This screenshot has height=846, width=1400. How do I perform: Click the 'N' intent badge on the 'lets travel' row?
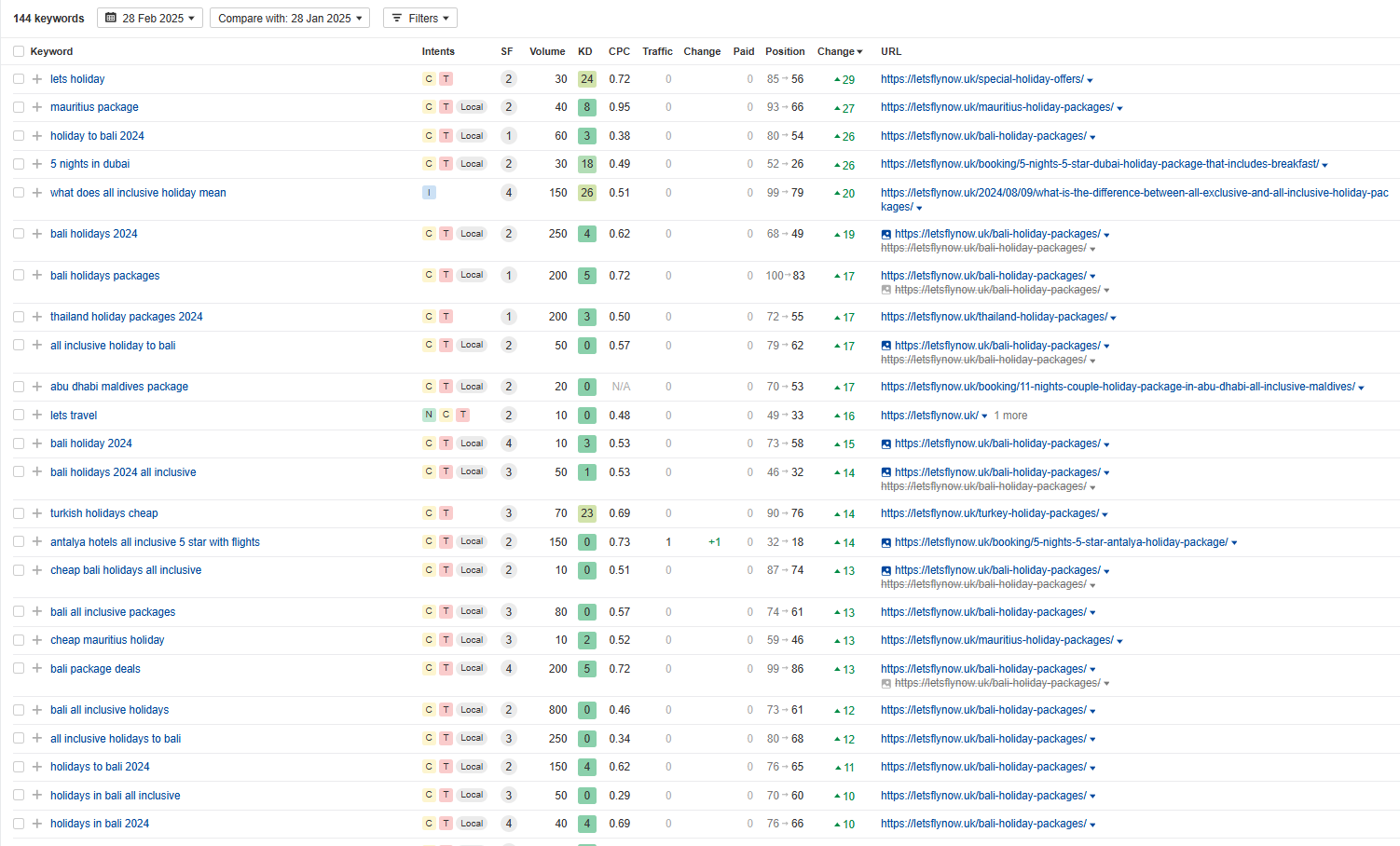(x=429, y=416)
